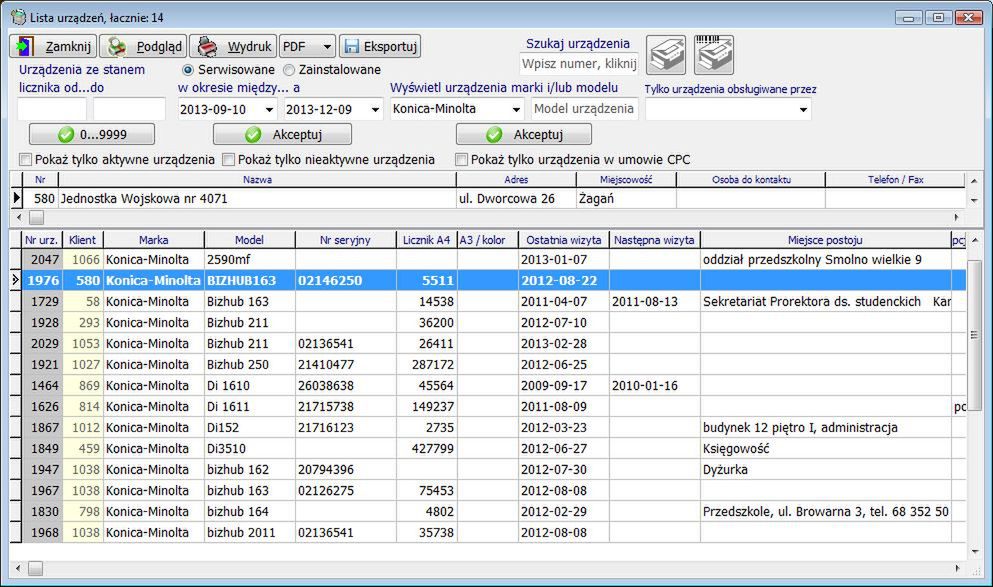This screenshot has width=993, height=587.
Task: Select the Zainstalowane radio button
Action: 289,70
